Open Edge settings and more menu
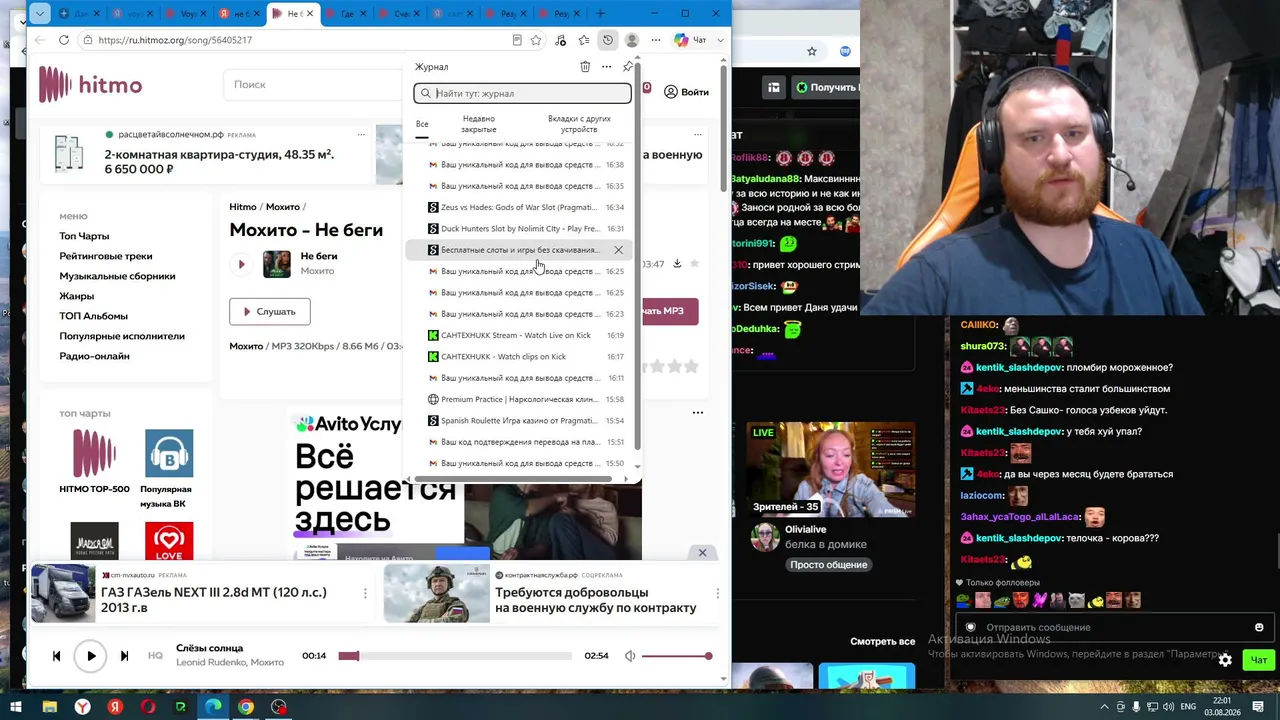The width and height of the screenshot is (1280, 720). point(656,40)
